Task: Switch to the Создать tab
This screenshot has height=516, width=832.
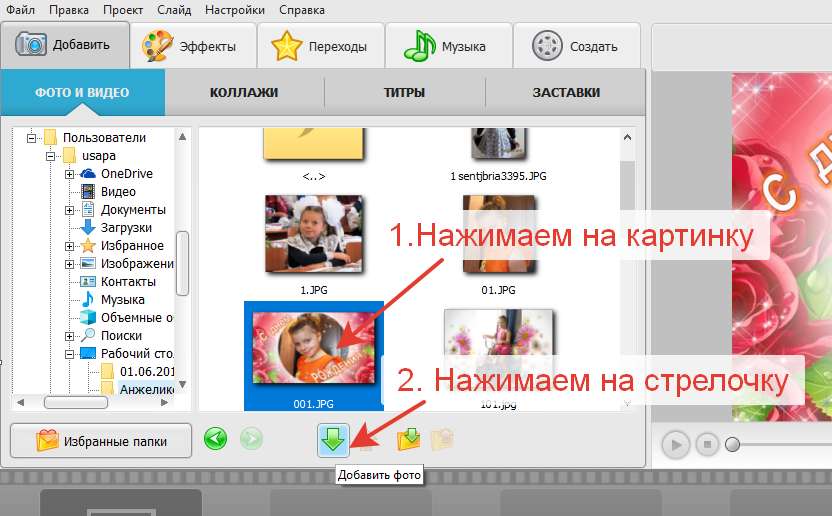Action: (x=577, y=46)
